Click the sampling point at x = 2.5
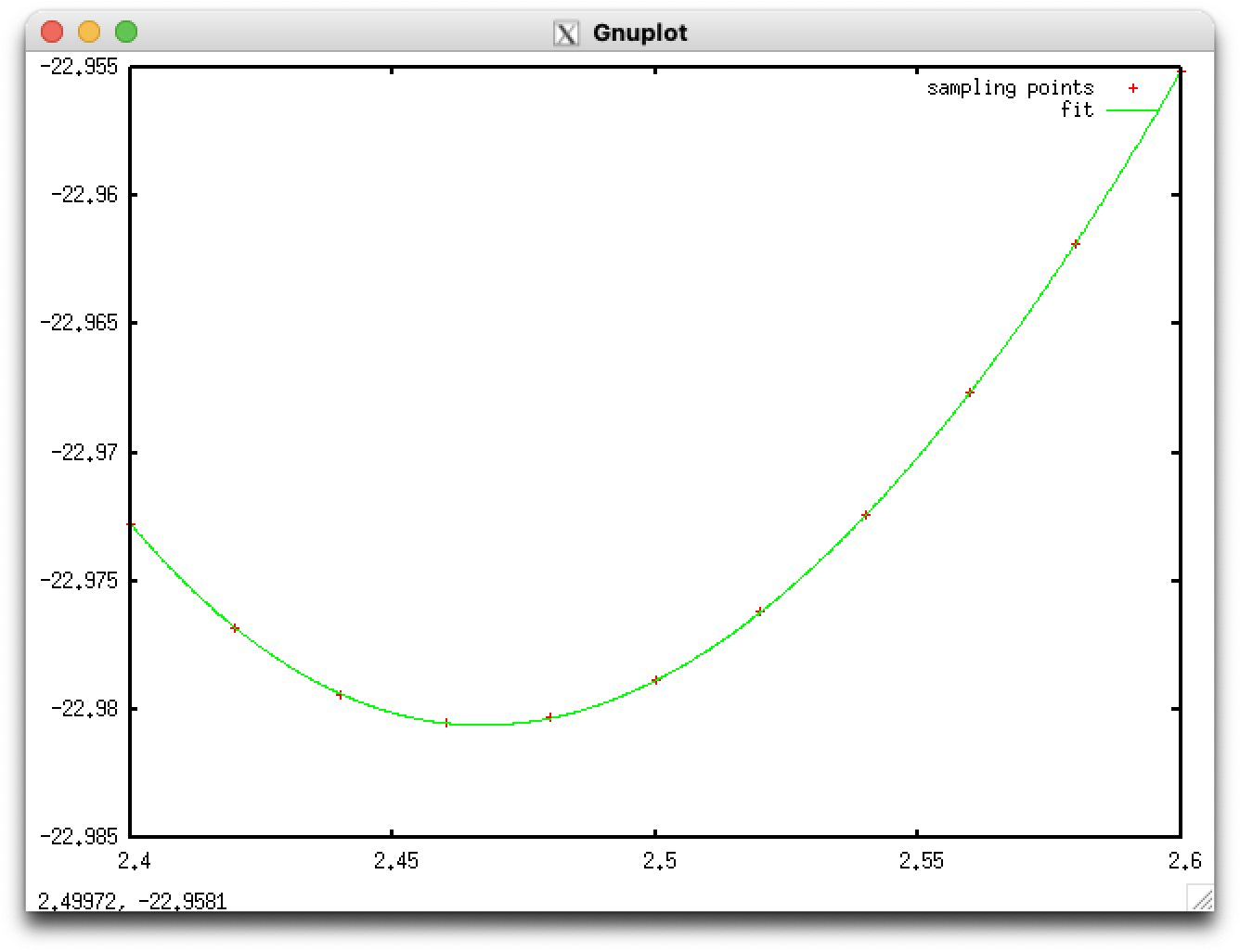Viewport: 1240px width, 952px height. [656, 680]
